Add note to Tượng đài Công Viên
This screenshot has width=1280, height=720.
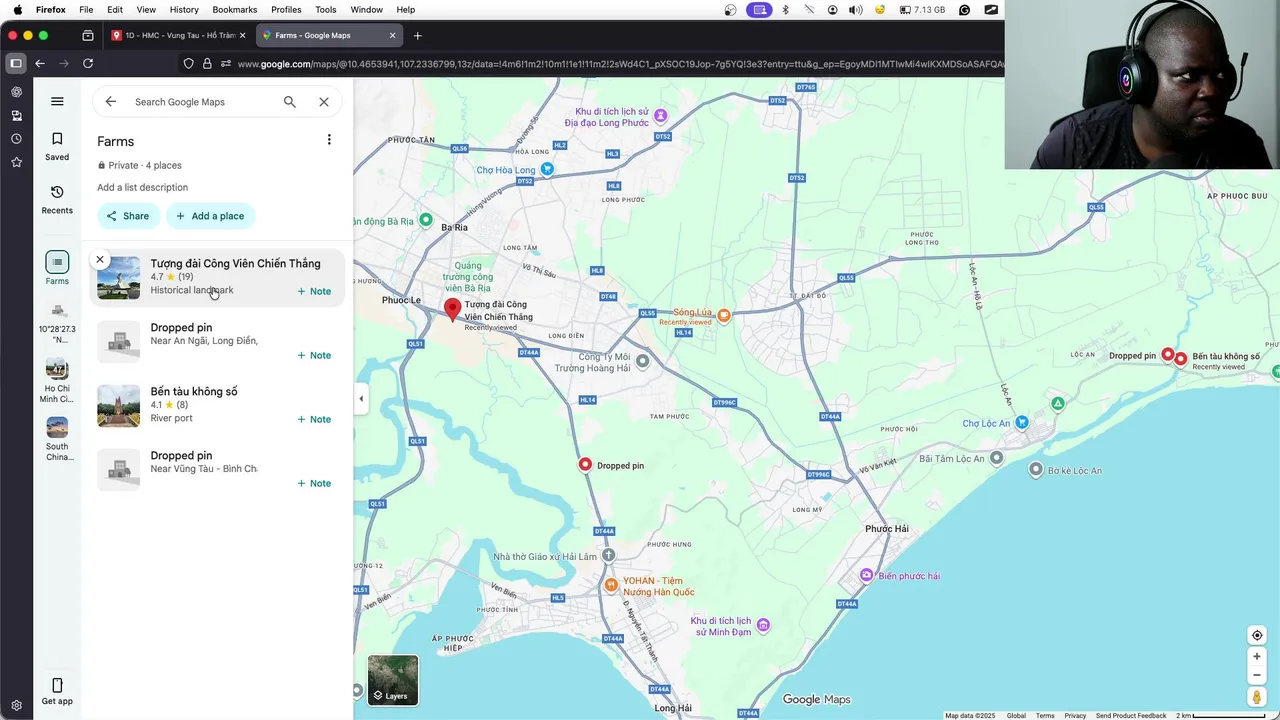pos(314,291)
